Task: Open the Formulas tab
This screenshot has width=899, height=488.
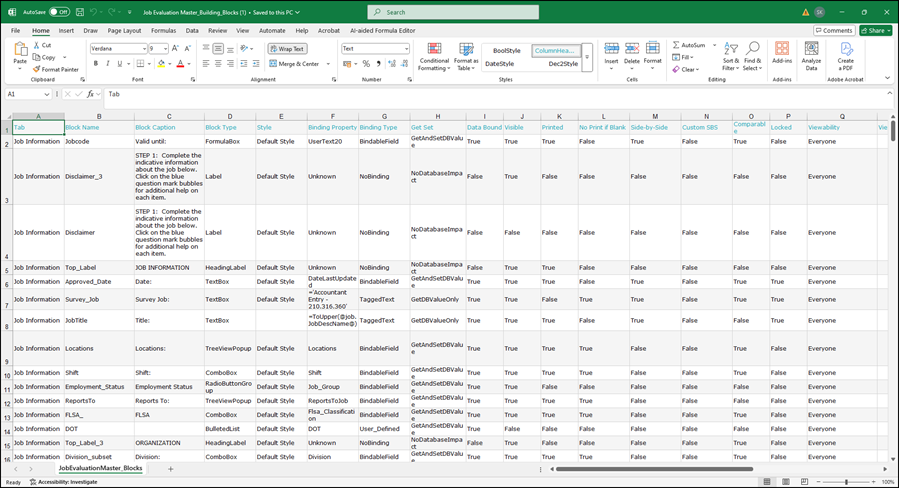Action: [x=163, y=30]
